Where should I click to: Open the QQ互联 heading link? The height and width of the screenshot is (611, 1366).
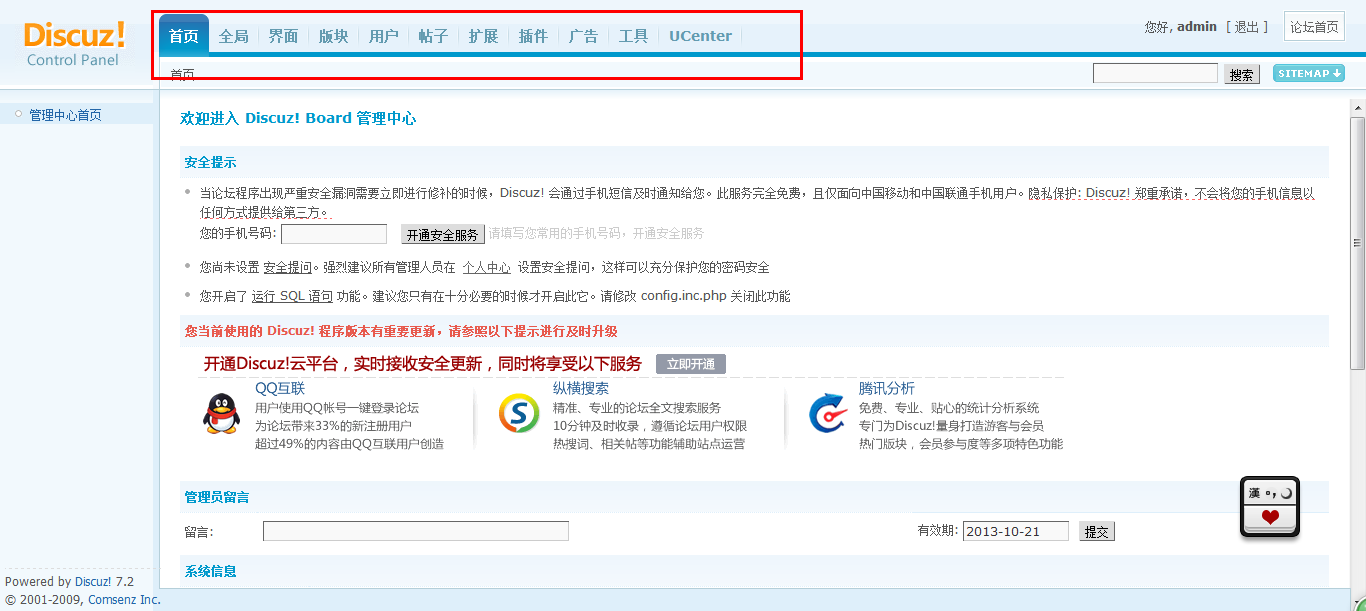[280, 388]
